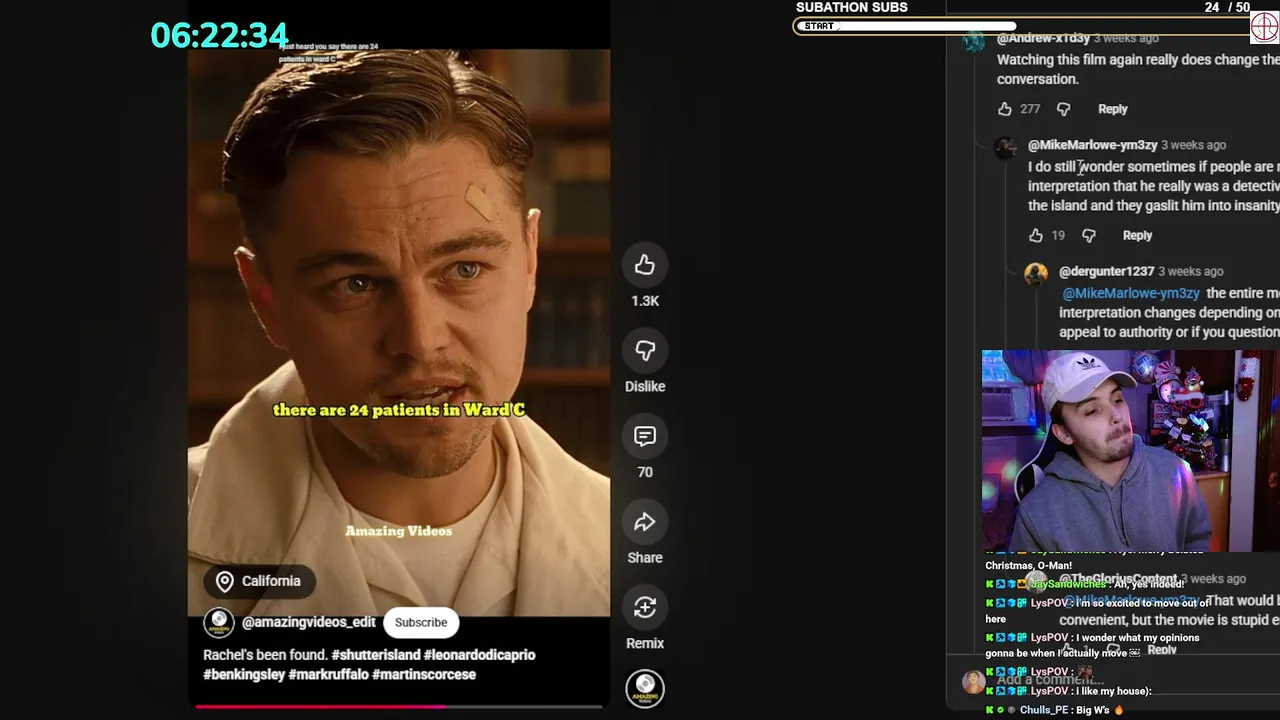Open the #martinscorcese hashtag

424,675
